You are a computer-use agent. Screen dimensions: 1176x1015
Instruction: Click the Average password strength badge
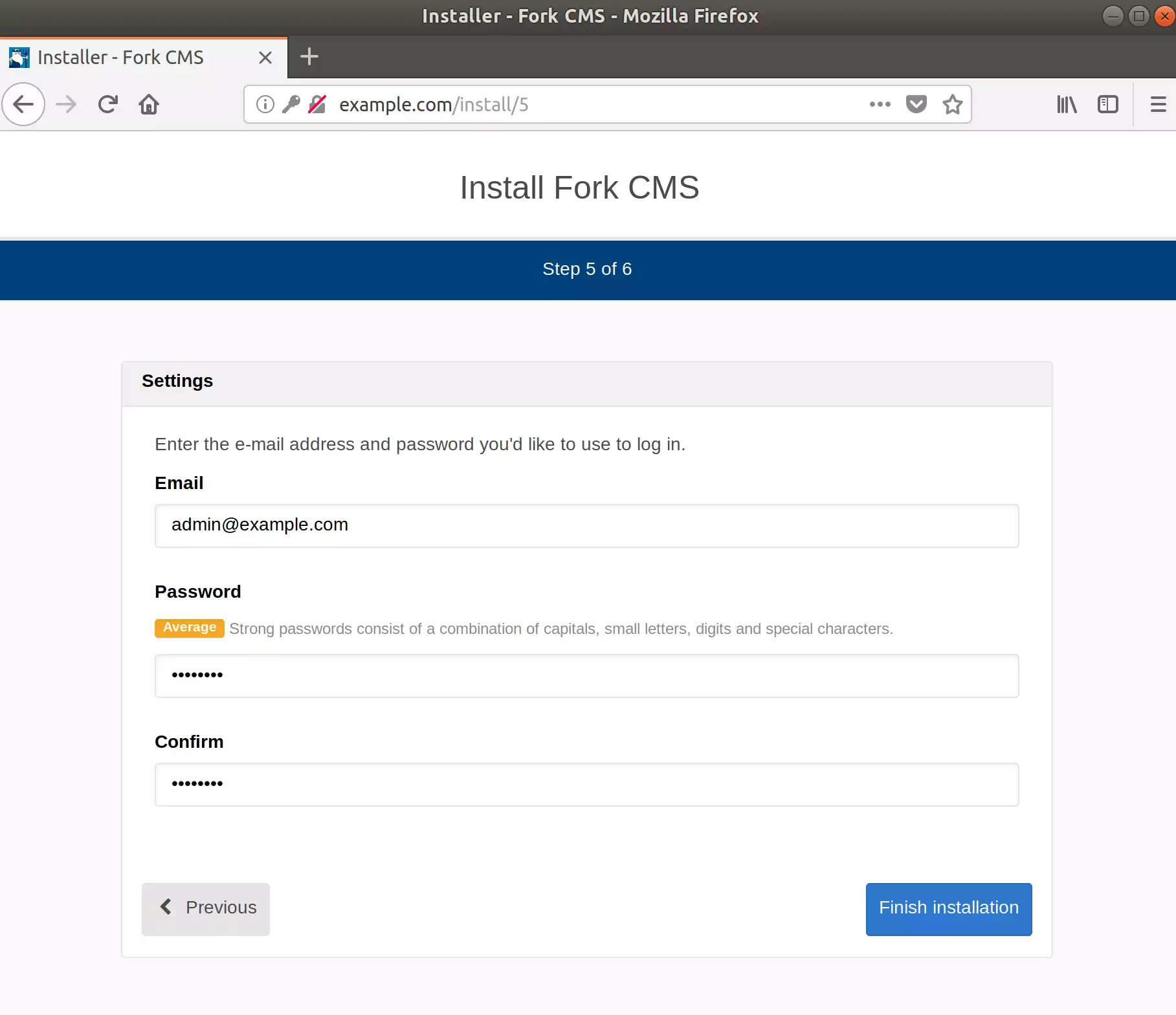pos(190,628)
